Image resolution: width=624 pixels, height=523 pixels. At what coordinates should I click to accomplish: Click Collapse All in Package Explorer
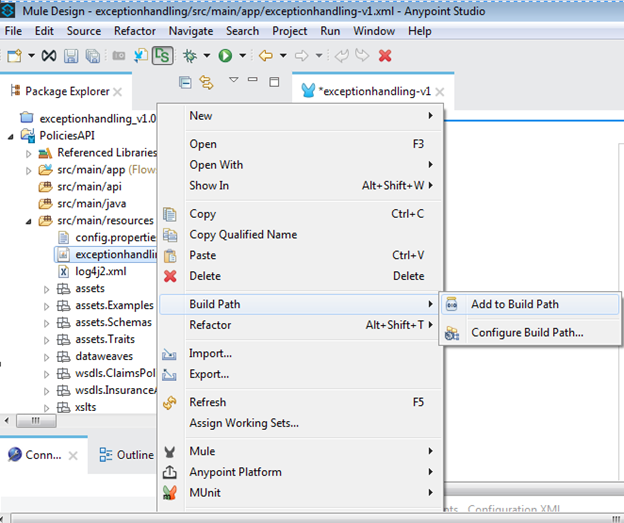pos(185,82)
